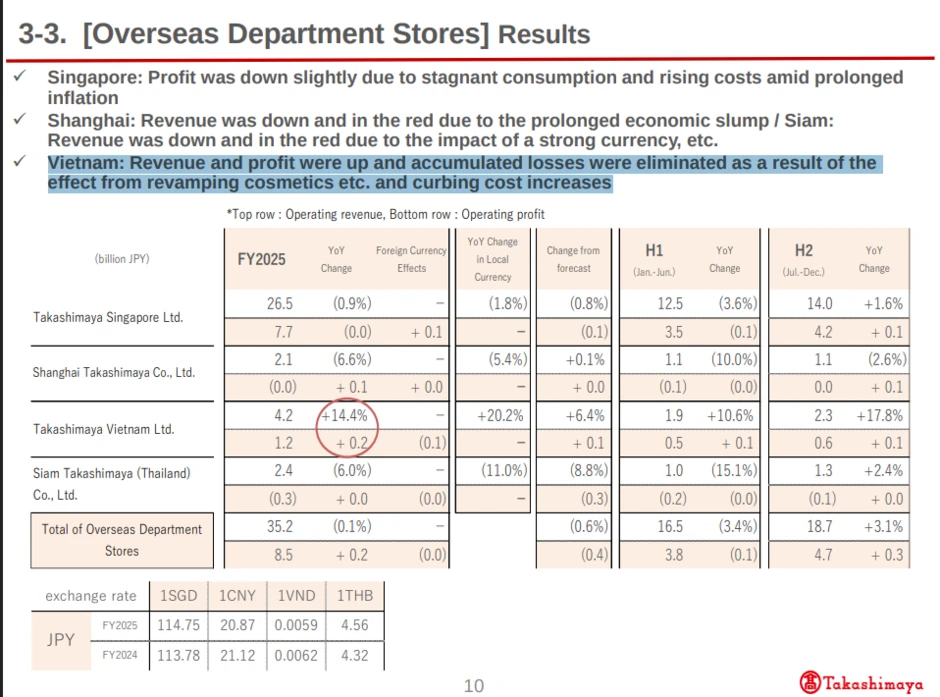This screenshot has height=697, width=940.
Task: Click Shanghai's H2 YoY change (2.6%)
Action: click(887, 359)
